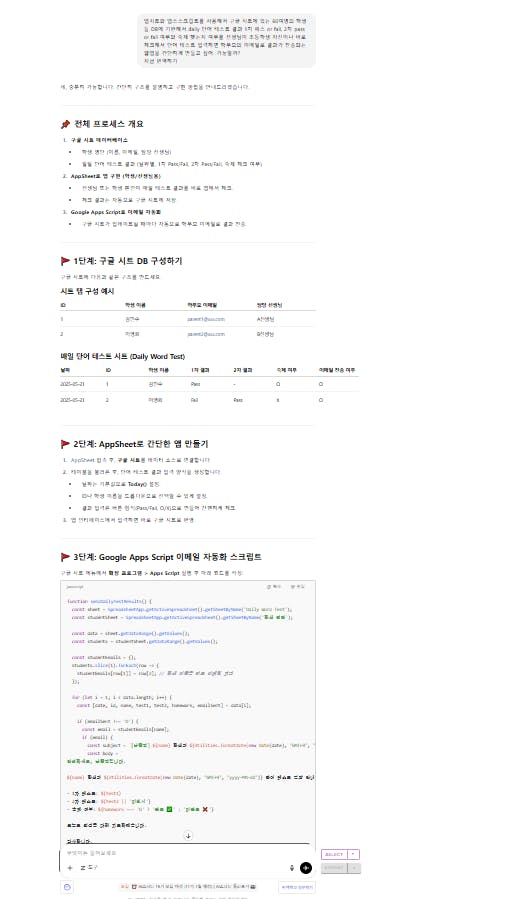
Task: Click the microphone dictation icon
Action: point(292,868)
